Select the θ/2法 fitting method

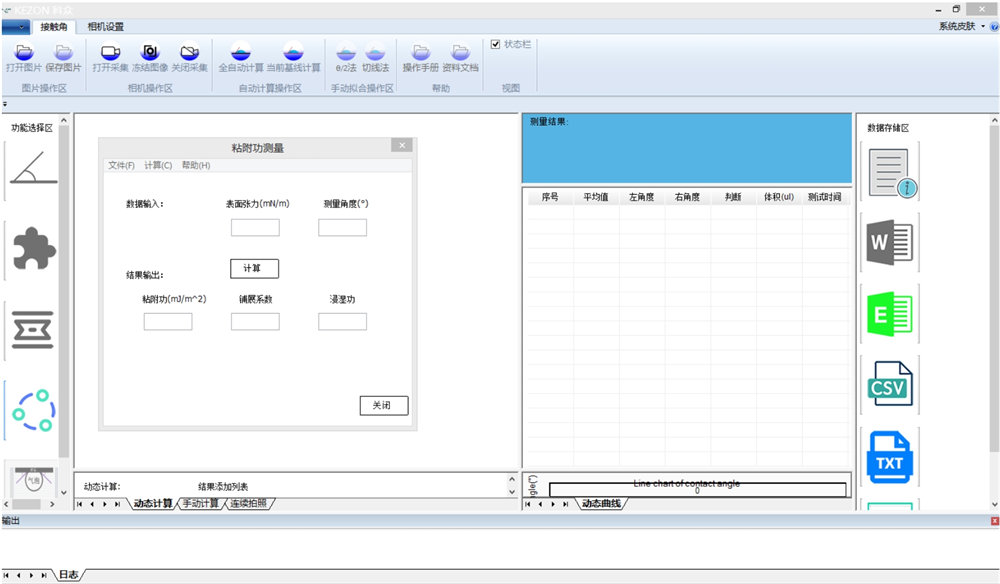point(346,58)
